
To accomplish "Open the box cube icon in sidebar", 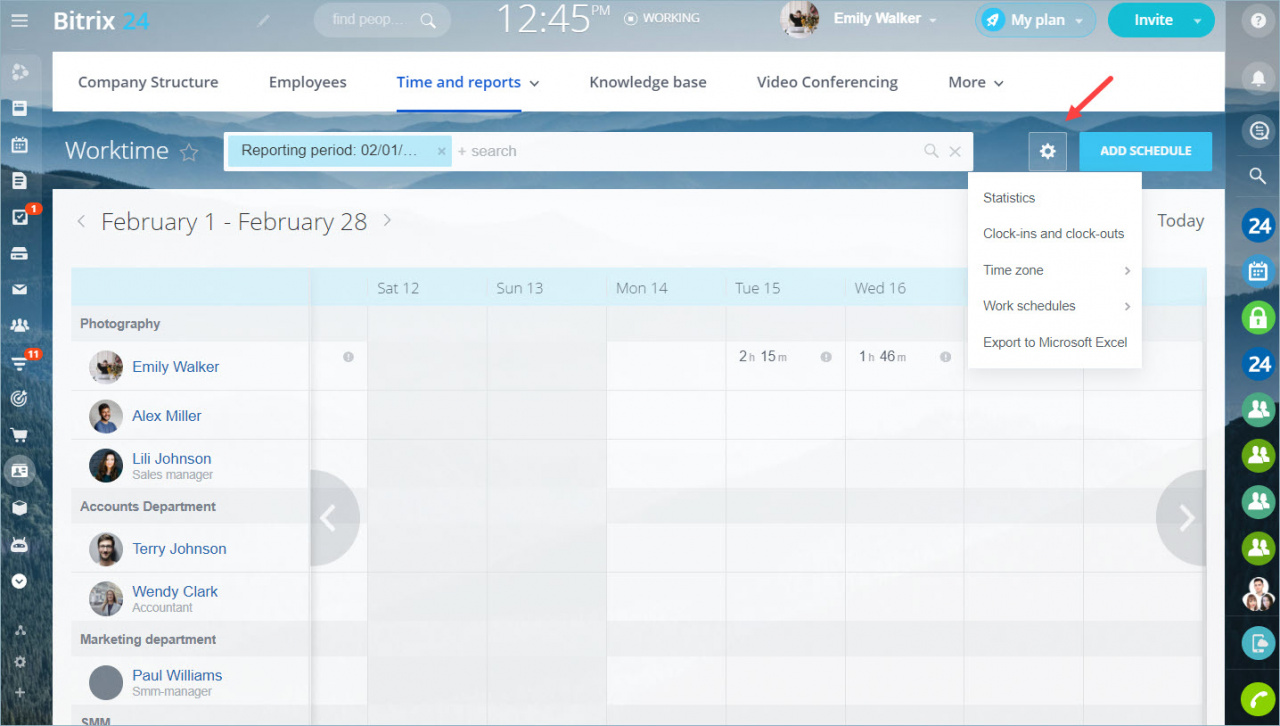I will pos(19,508).
